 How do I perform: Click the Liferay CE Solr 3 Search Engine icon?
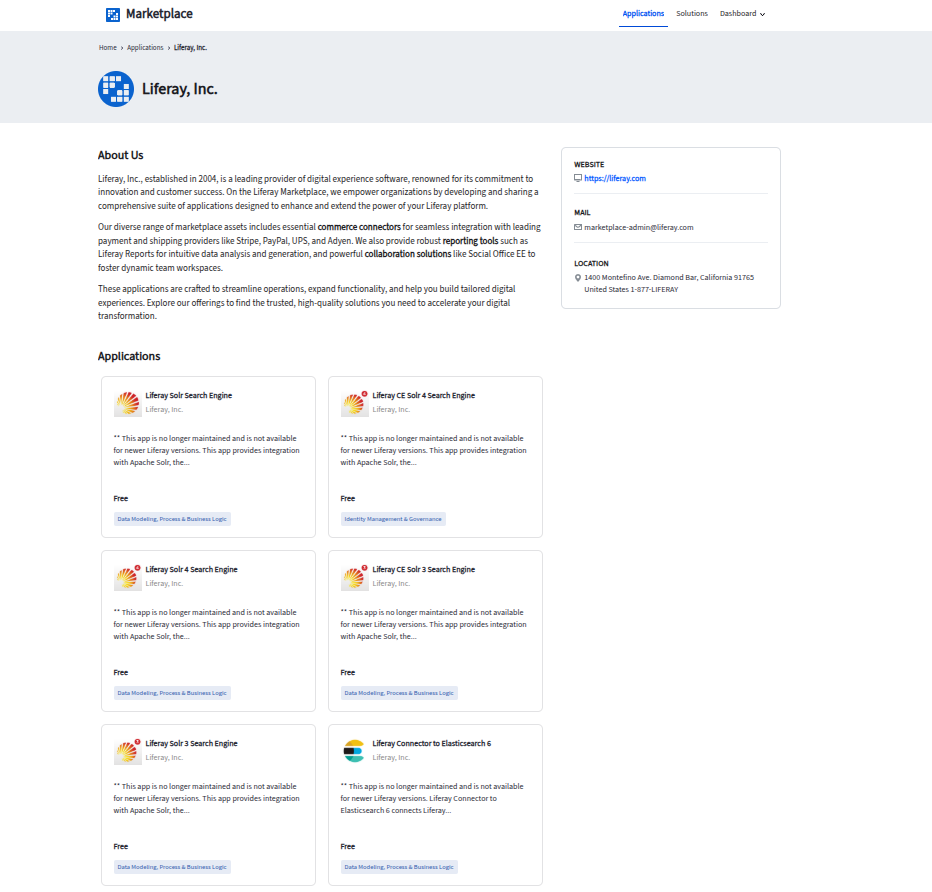[354, 577]
